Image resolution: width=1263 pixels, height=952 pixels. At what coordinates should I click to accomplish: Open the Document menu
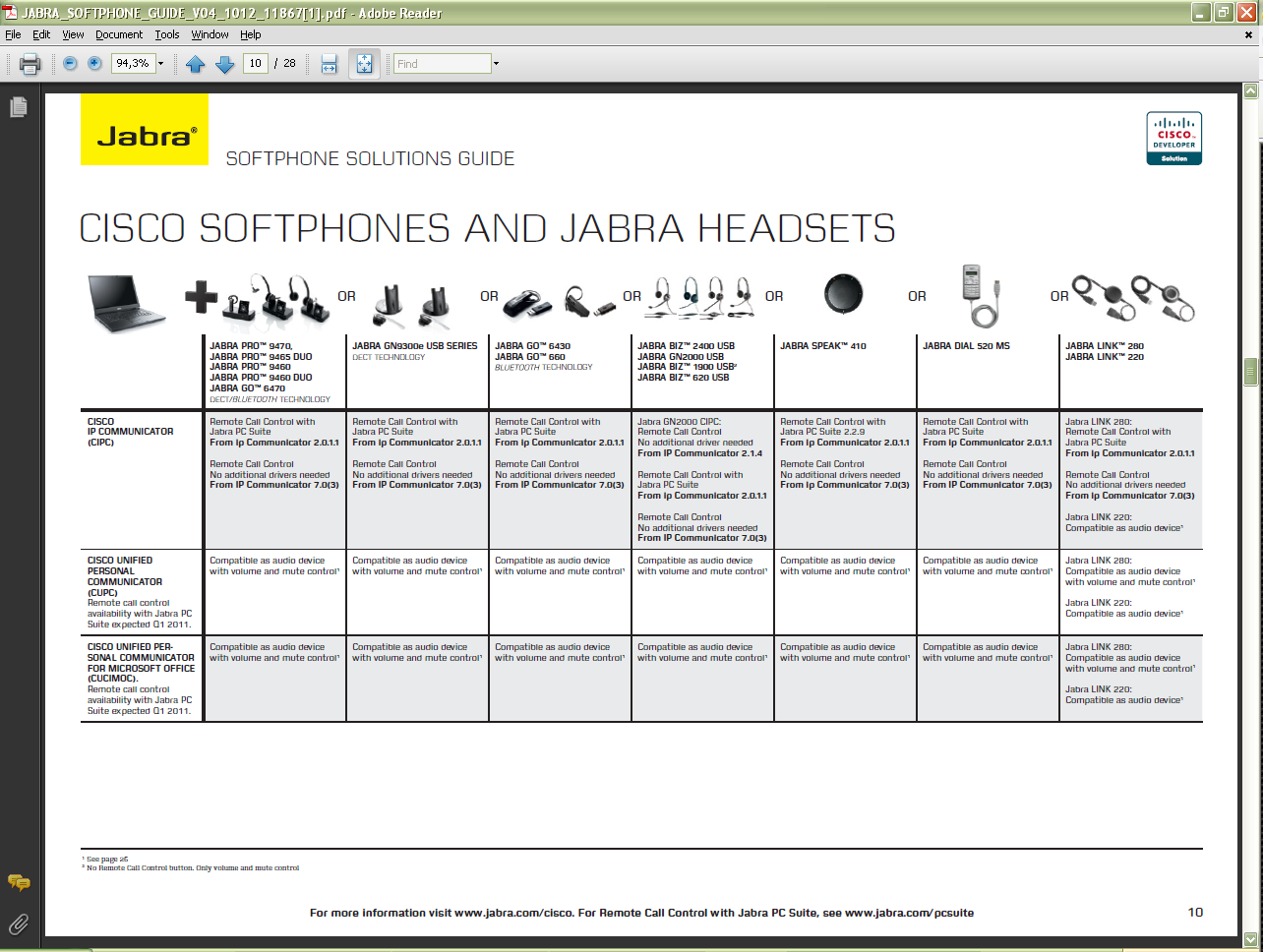click(x=119, y=34)
